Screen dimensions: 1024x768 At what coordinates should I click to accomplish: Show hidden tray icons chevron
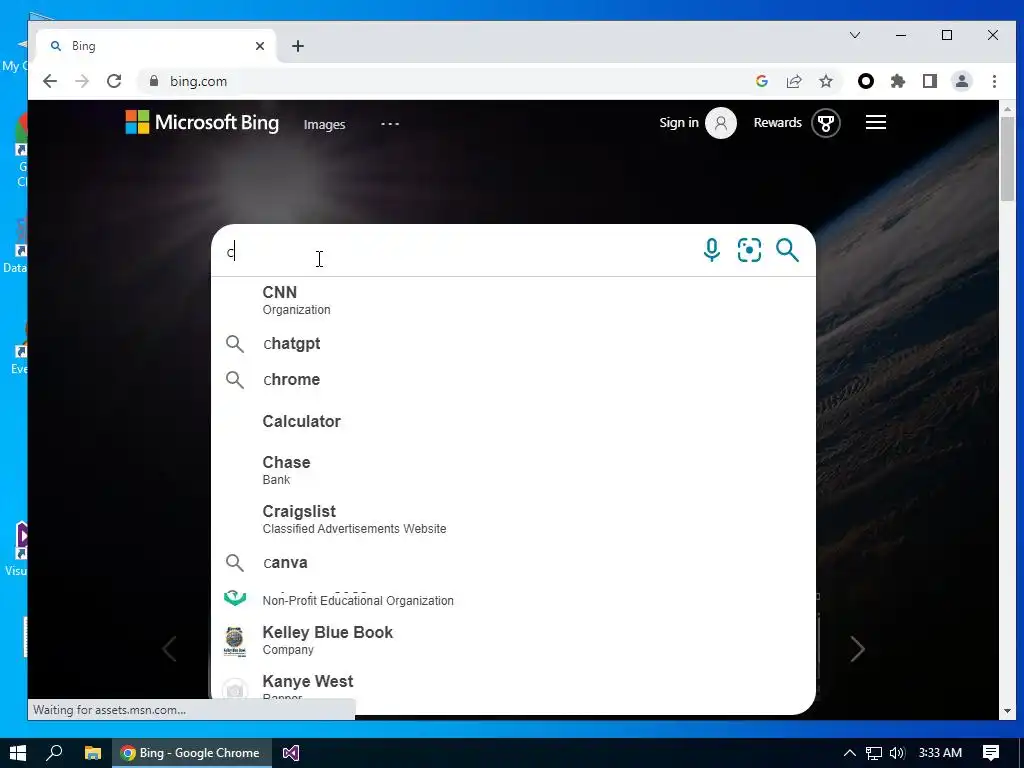[x=849, y=753]
